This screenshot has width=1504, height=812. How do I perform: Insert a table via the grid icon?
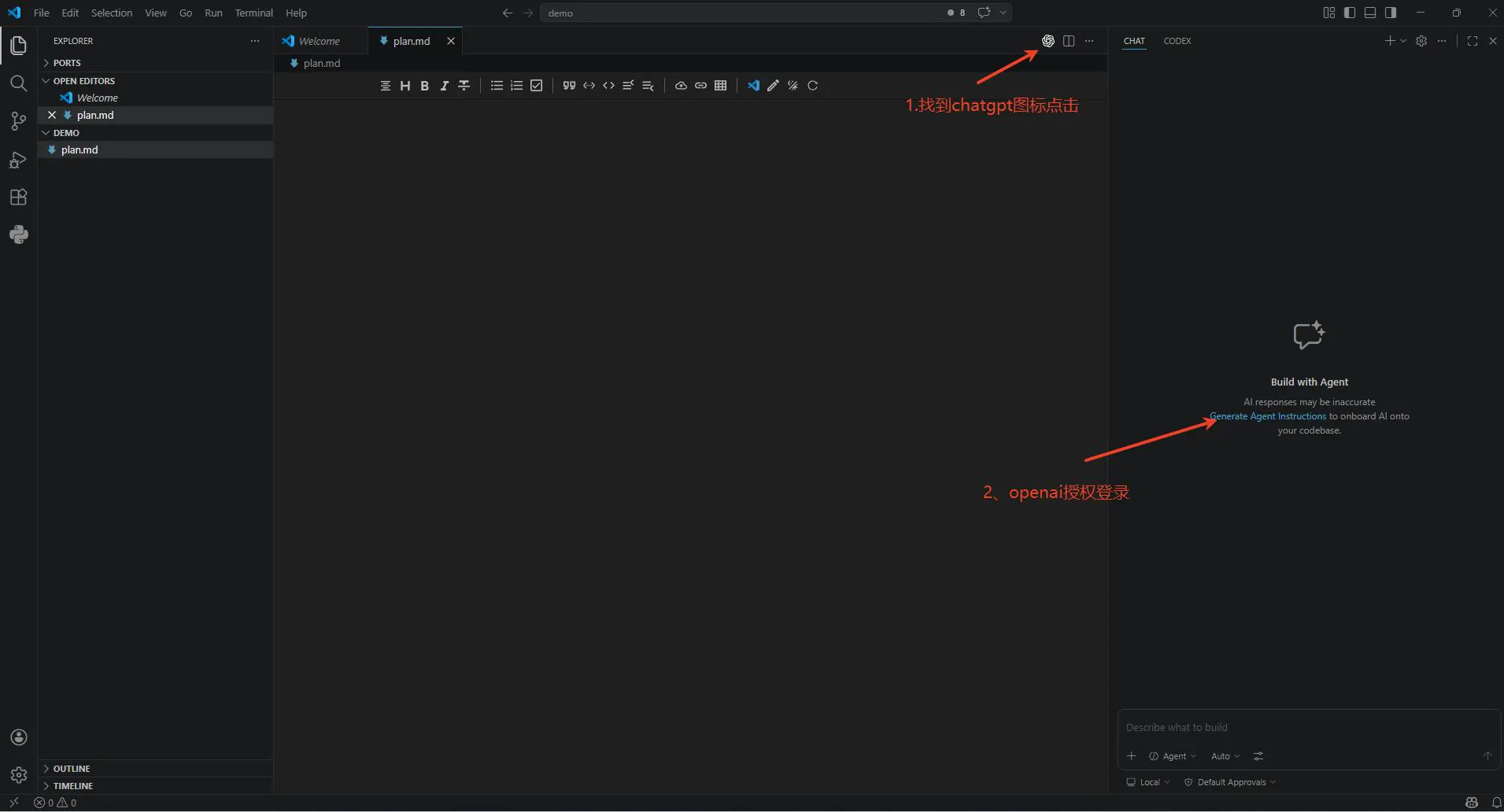720,86
